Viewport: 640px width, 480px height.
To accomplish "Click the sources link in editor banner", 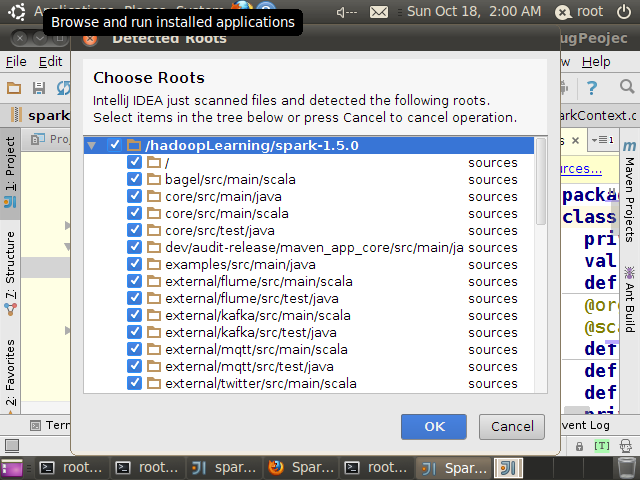I will [581, 169].
